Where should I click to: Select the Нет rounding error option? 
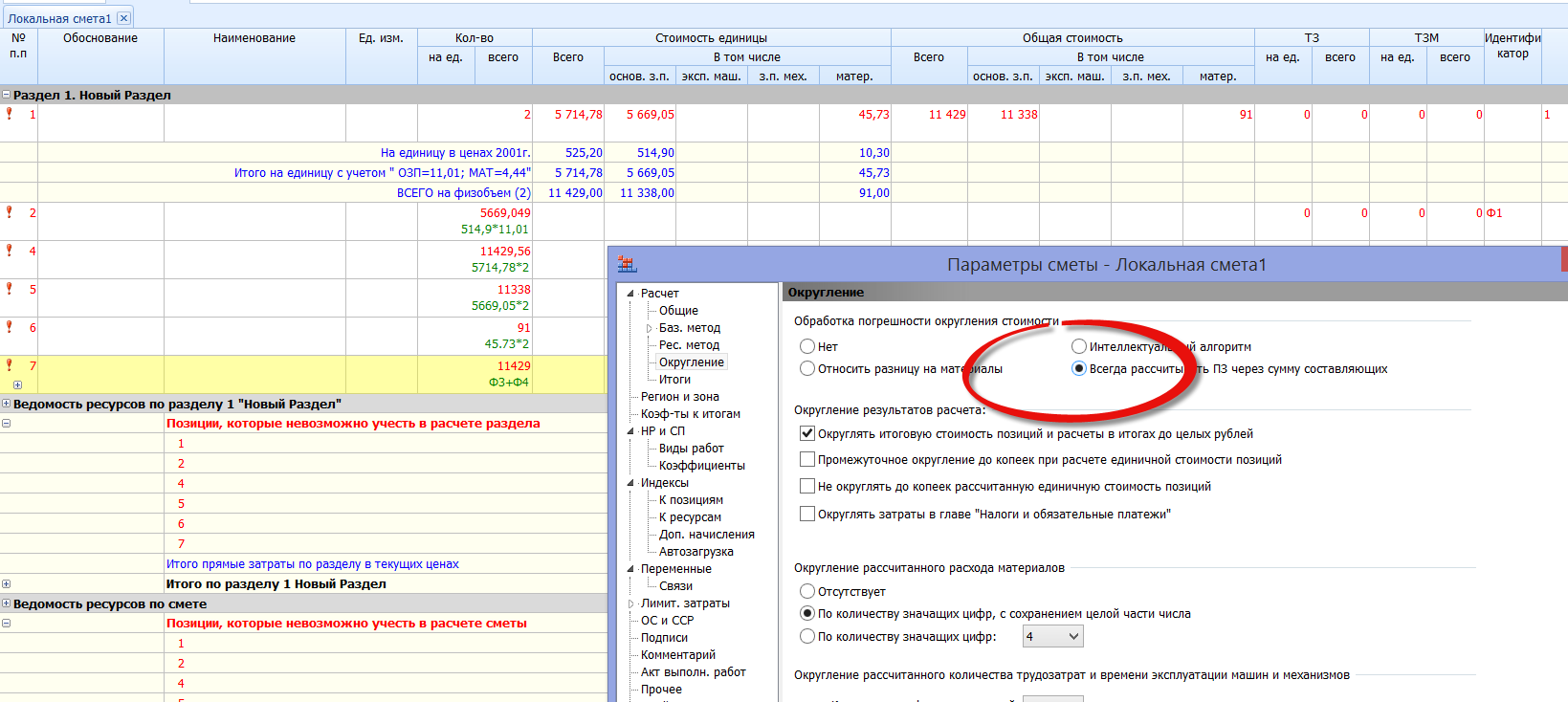tap(807, 346)
